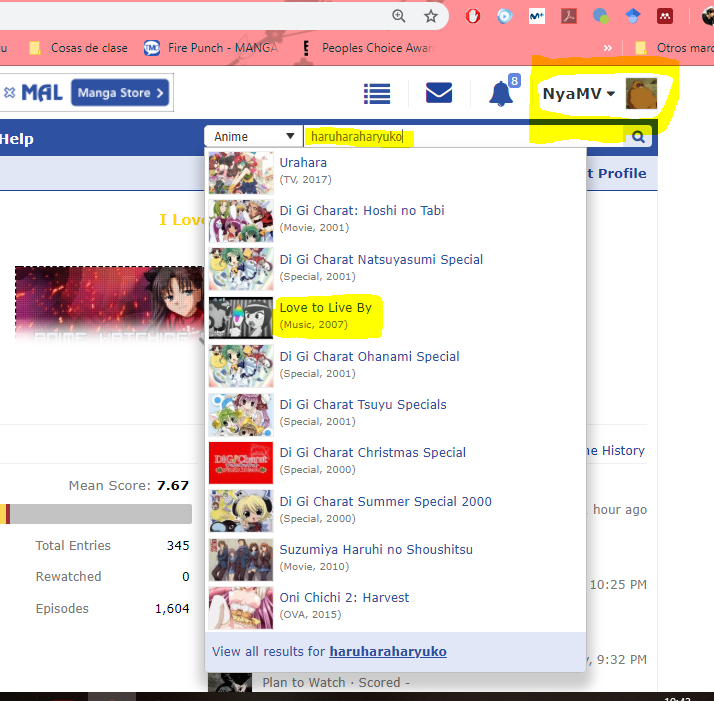
Task: Click the zoom magnifier in address bar
Action: click(x=399, y=16)
